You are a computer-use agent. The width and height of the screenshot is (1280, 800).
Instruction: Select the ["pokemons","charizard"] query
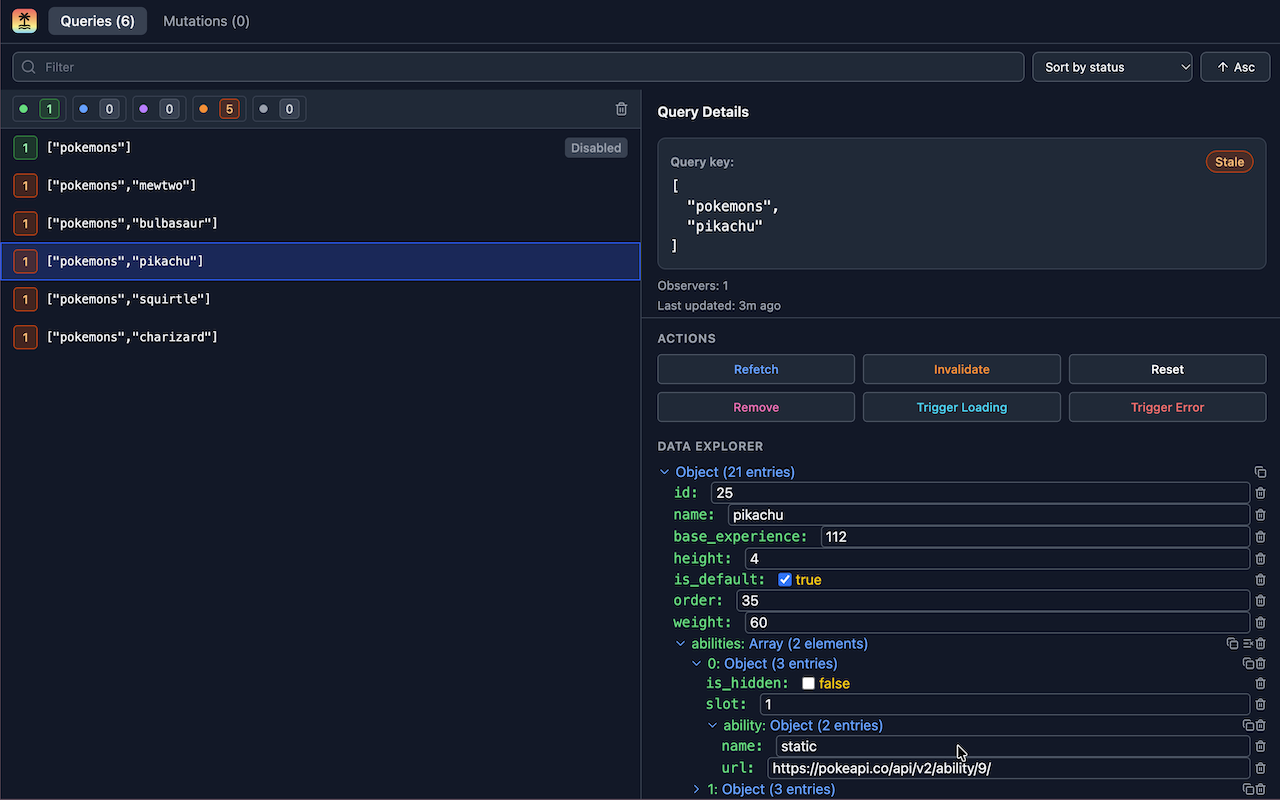click(x=320, y=337)
